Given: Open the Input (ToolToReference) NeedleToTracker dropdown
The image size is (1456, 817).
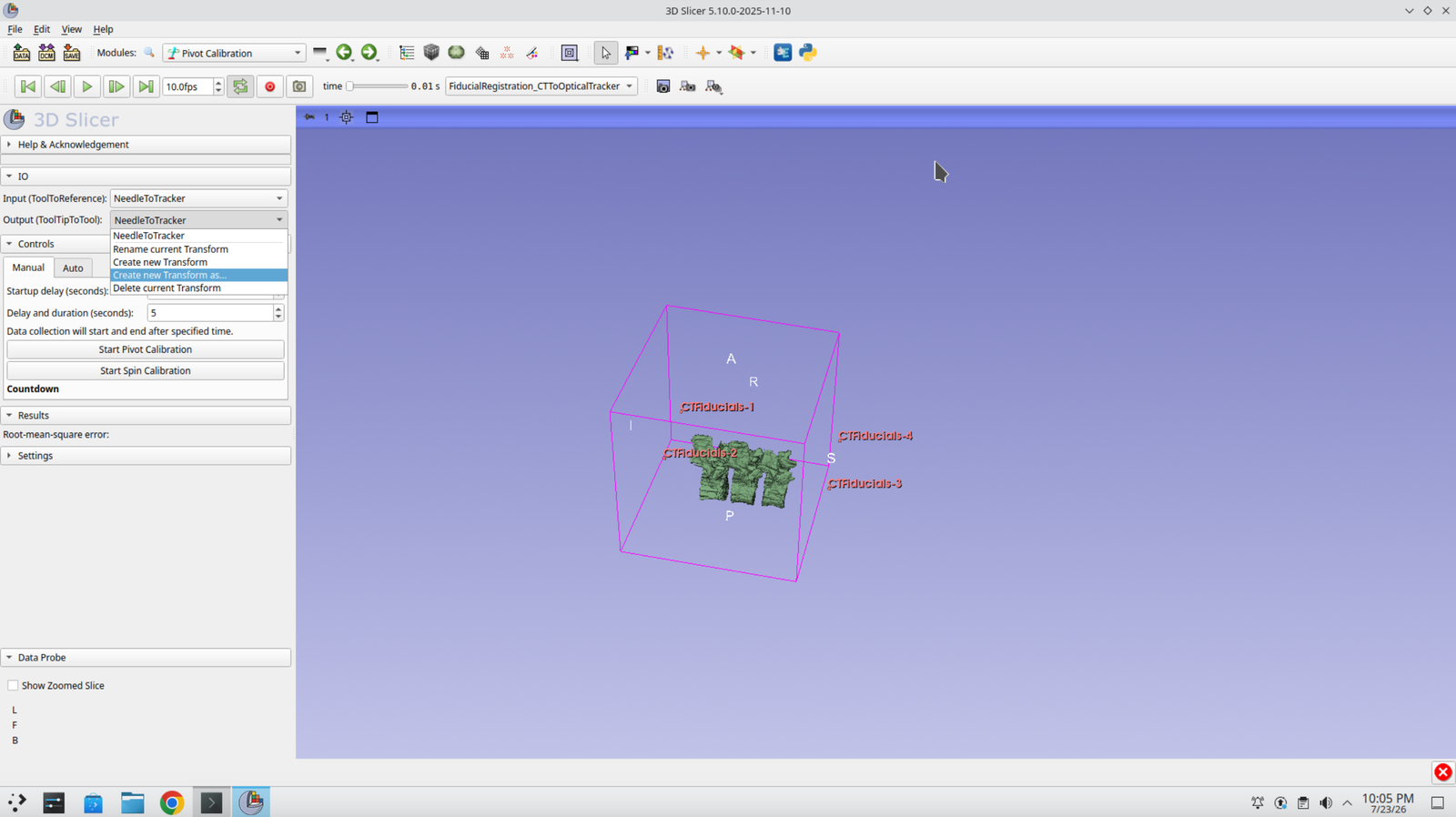Looking at the screenshot, I should 198,198.
